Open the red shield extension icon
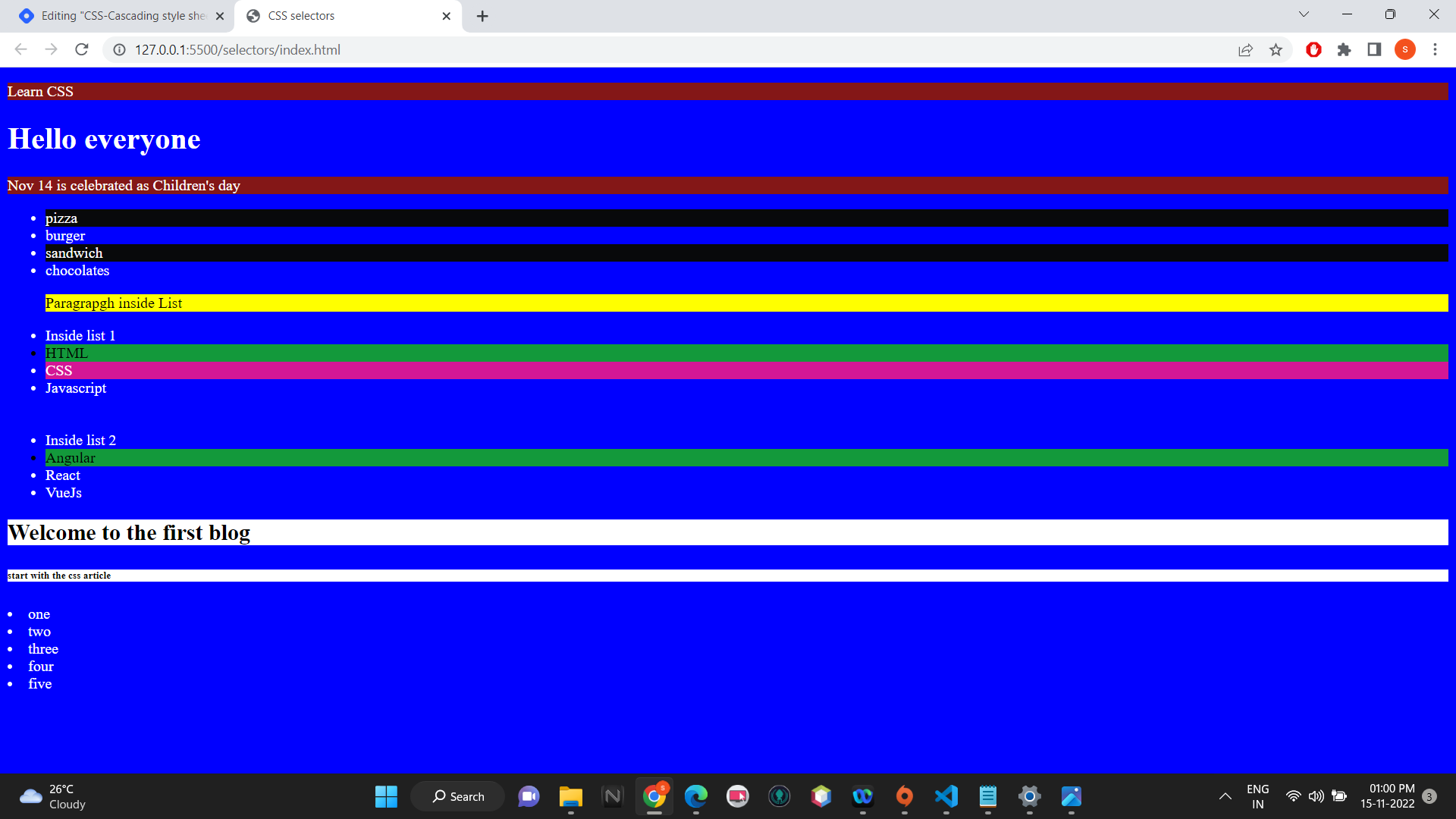 pos(1313,50)
